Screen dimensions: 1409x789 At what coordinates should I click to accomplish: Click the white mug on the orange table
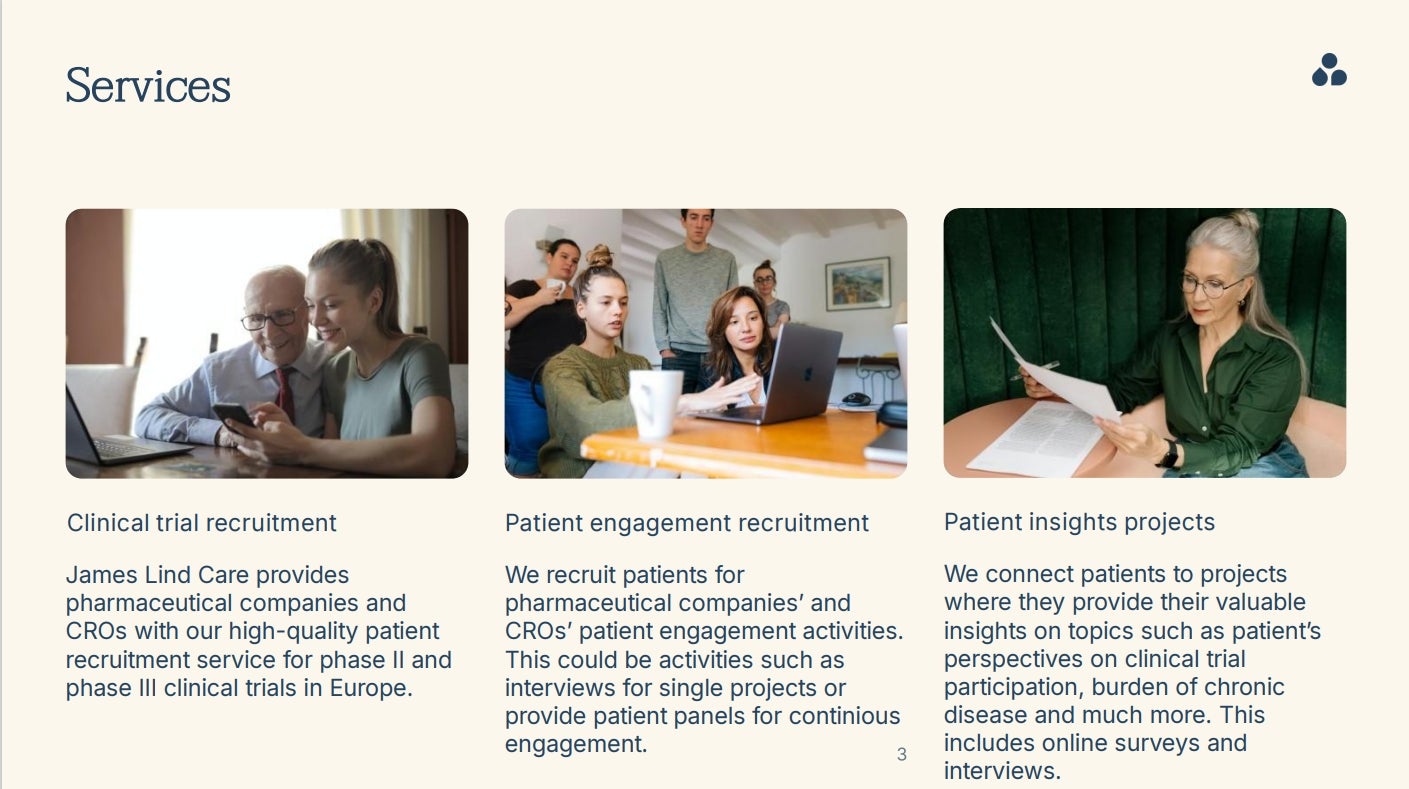point(656,402)
